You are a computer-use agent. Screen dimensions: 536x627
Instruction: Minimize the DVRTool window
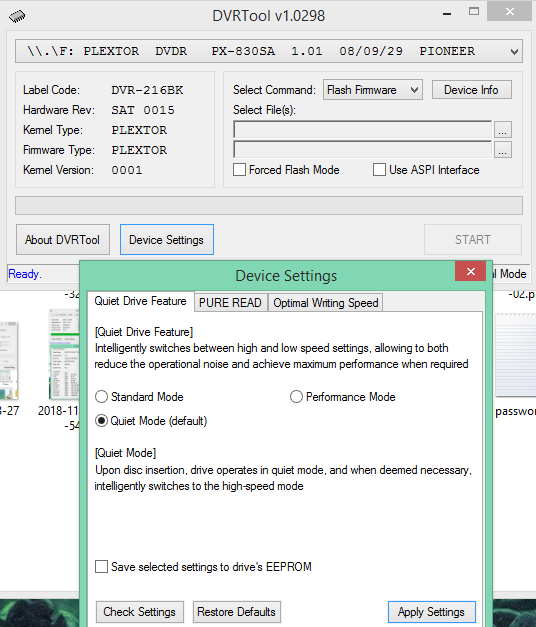[447, 14]
